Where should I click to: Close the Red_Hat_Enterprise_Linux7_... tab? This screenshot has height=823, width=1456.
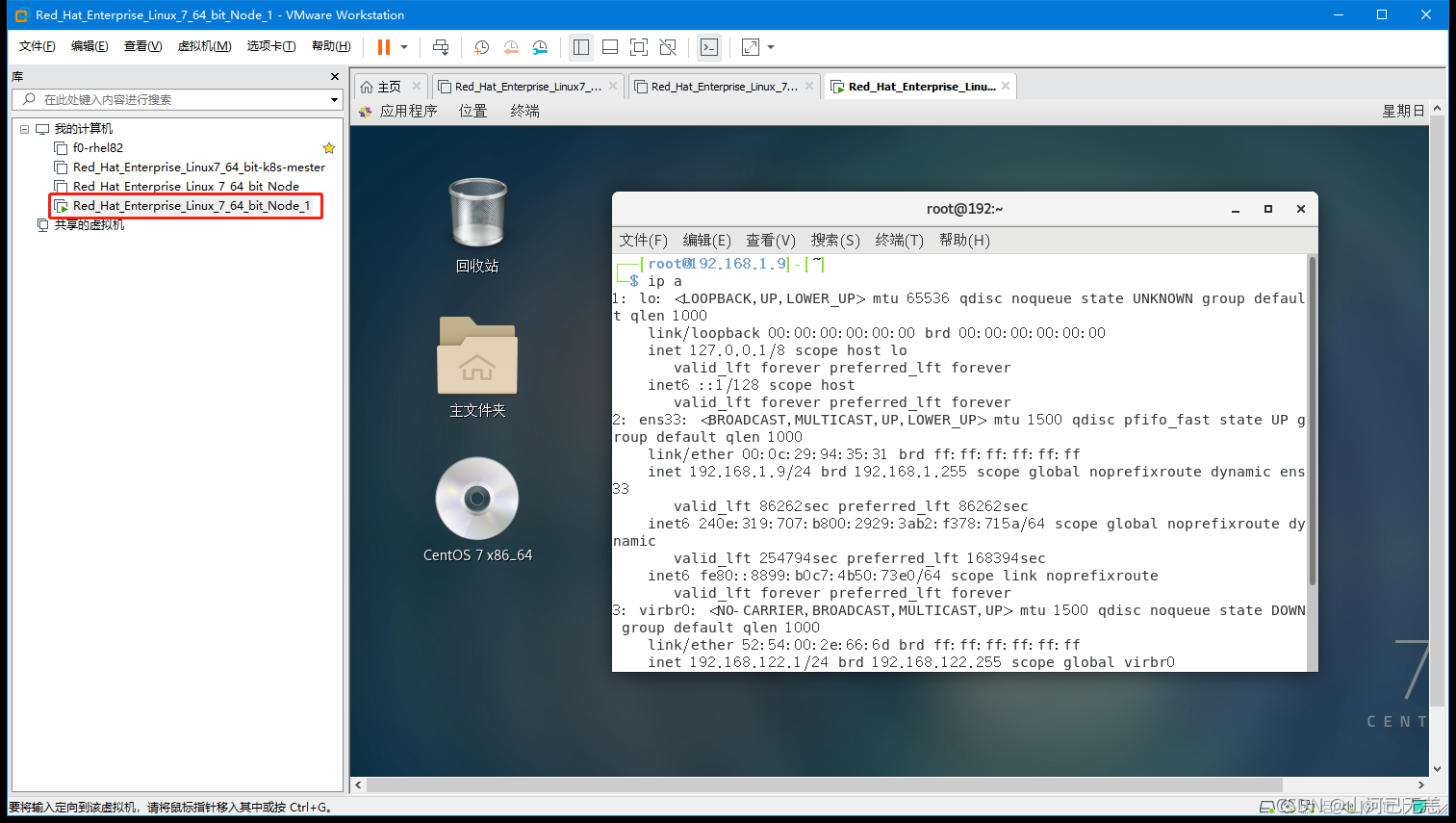(614, 86)
